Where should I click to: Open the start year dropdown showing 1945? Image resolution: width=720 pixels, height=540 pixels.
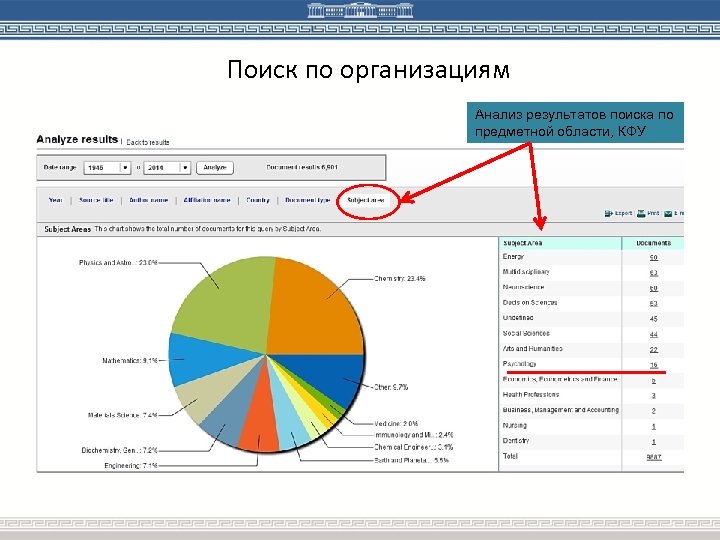107,168
